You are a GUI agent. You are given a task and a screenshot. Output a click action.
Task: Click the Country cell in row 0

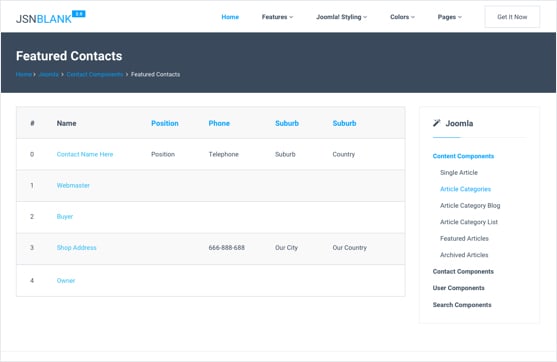point(344,154)
